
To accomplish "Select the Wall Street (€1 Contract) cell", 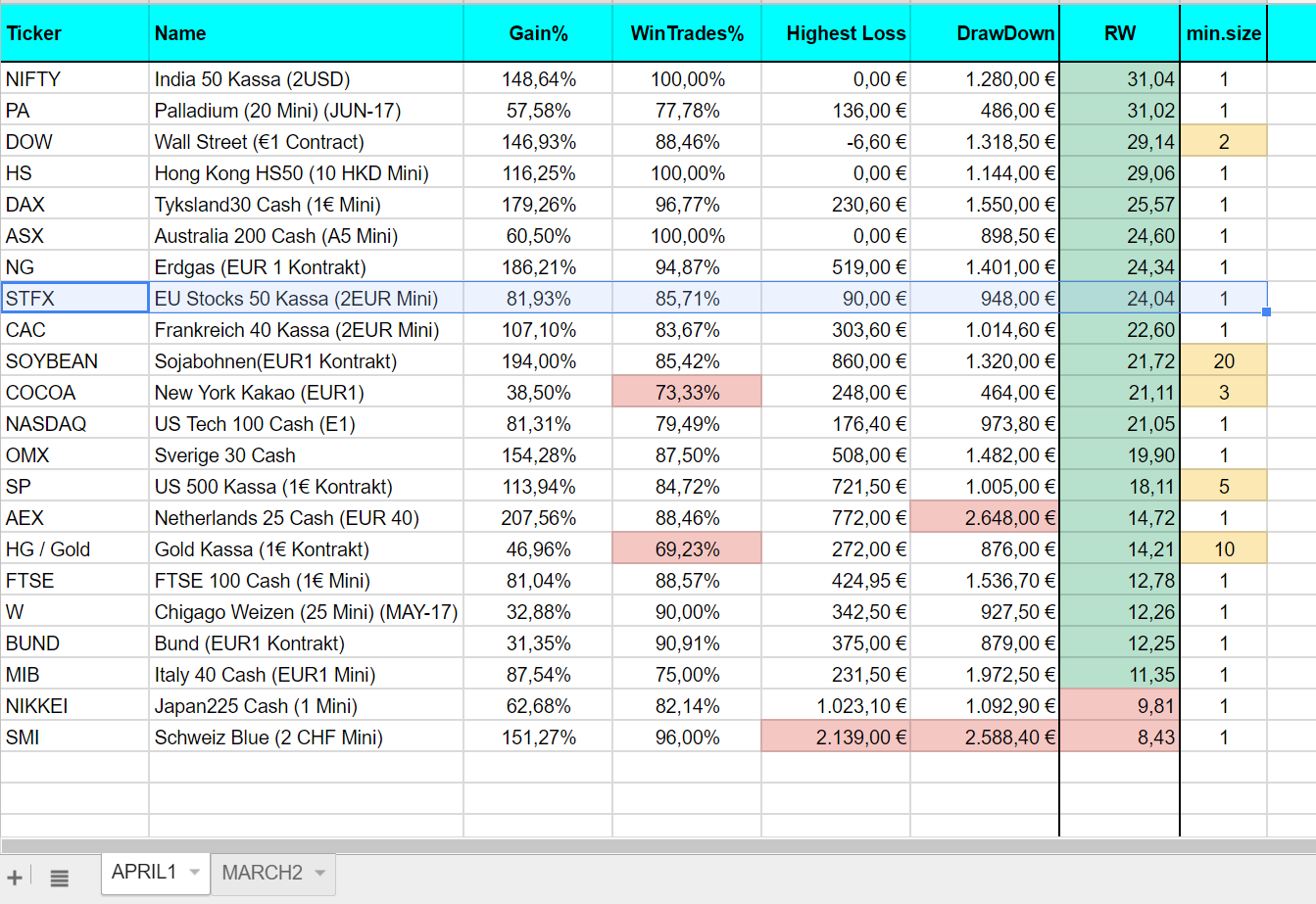I will (x=306, y=142).
